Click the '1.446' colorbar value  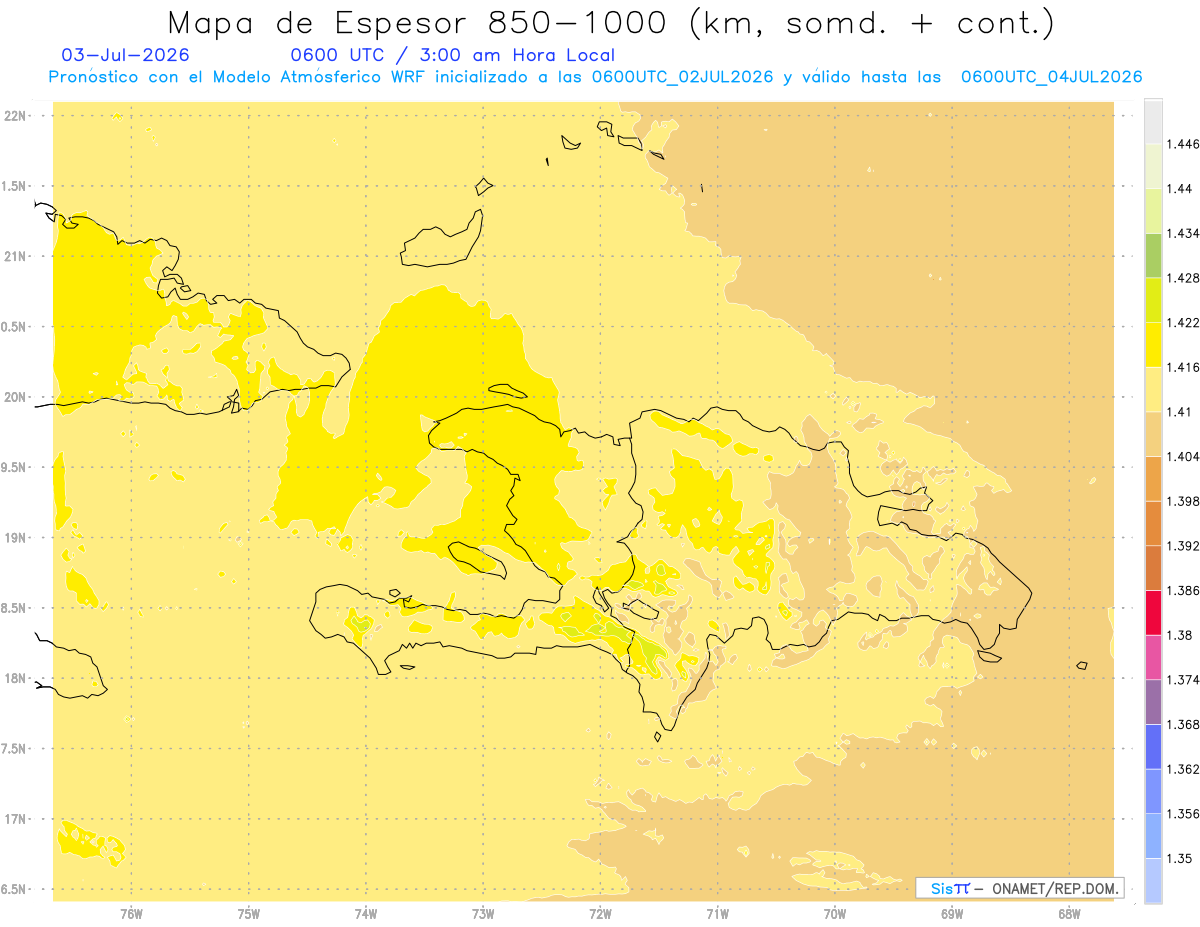pos(1184,144)
